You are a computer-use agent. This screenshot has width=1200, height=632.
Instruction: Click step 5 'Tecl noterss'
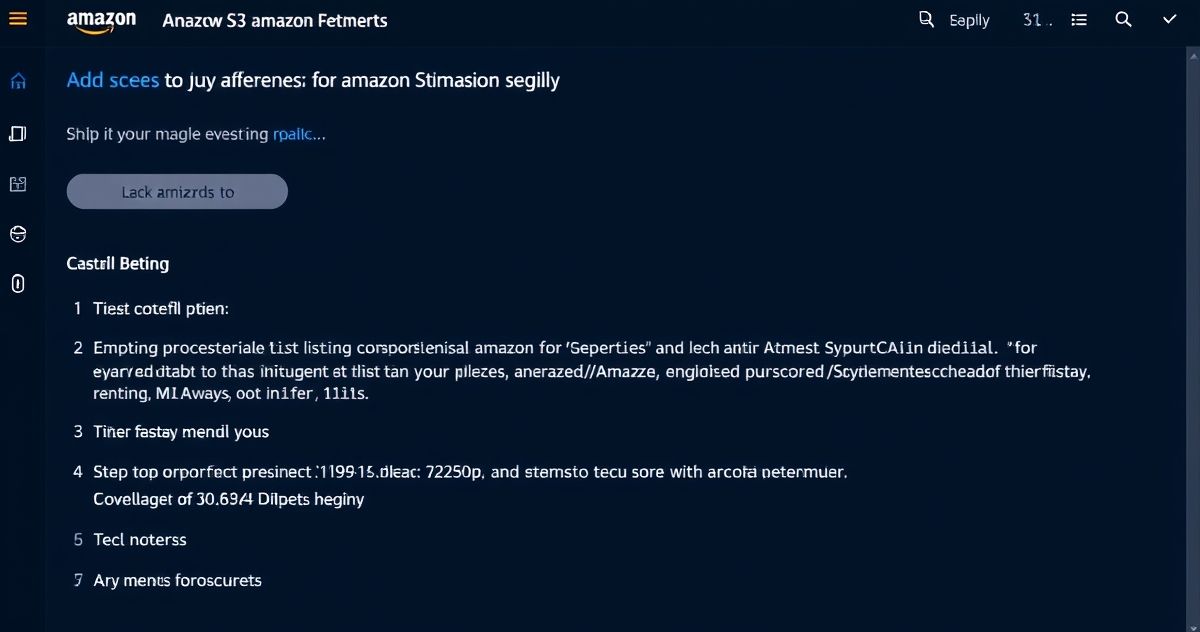coord(140,539)
